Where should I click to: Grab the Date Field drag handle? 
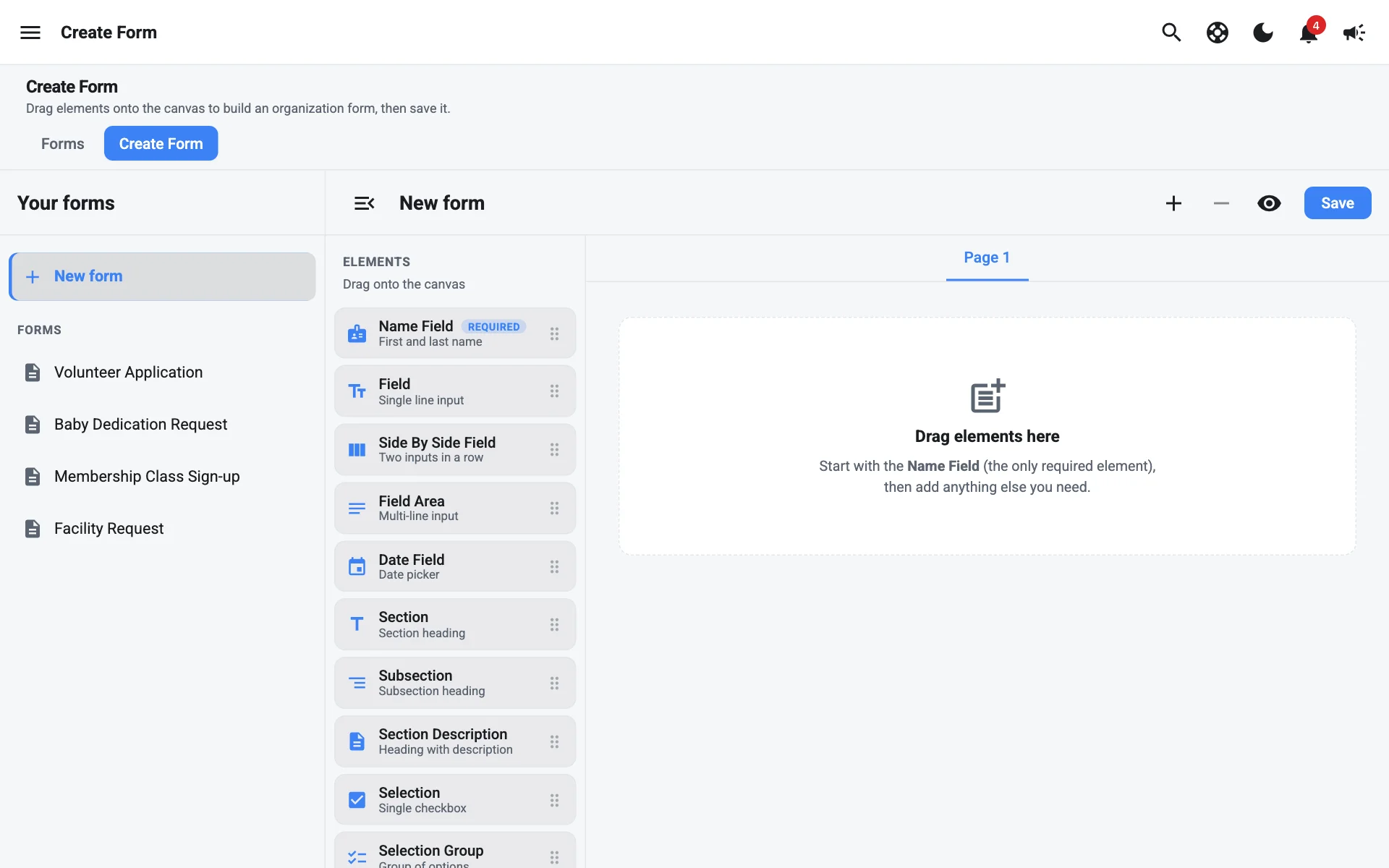pos(554,566)
